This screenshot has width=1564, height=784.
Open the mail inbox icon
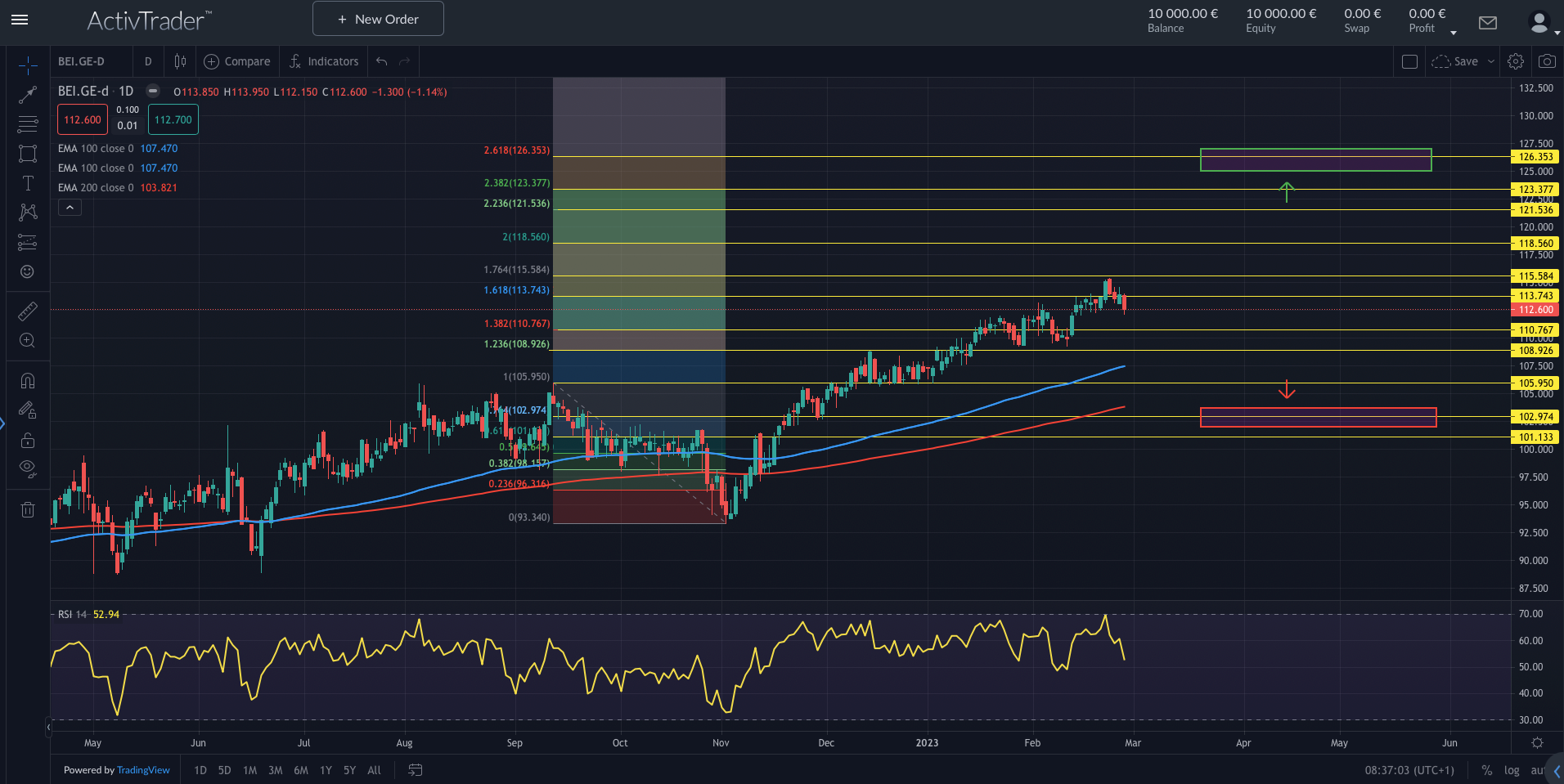[x=1488, y=23]
